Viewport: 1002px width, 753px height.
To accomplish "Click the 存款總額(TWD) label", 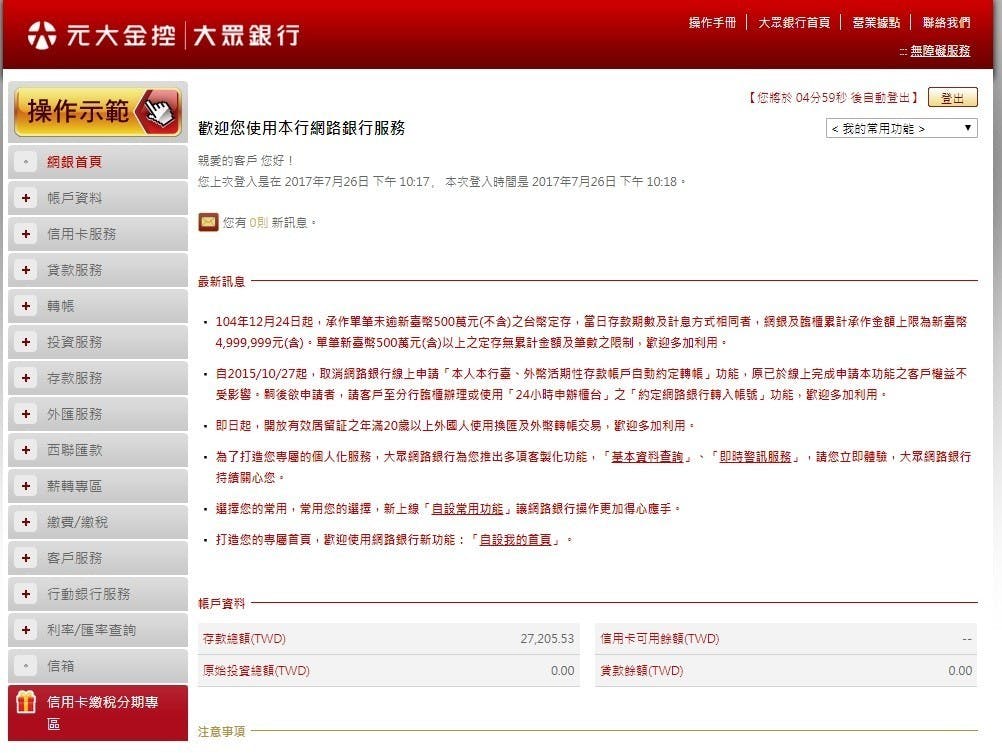I will click(244, 639).
